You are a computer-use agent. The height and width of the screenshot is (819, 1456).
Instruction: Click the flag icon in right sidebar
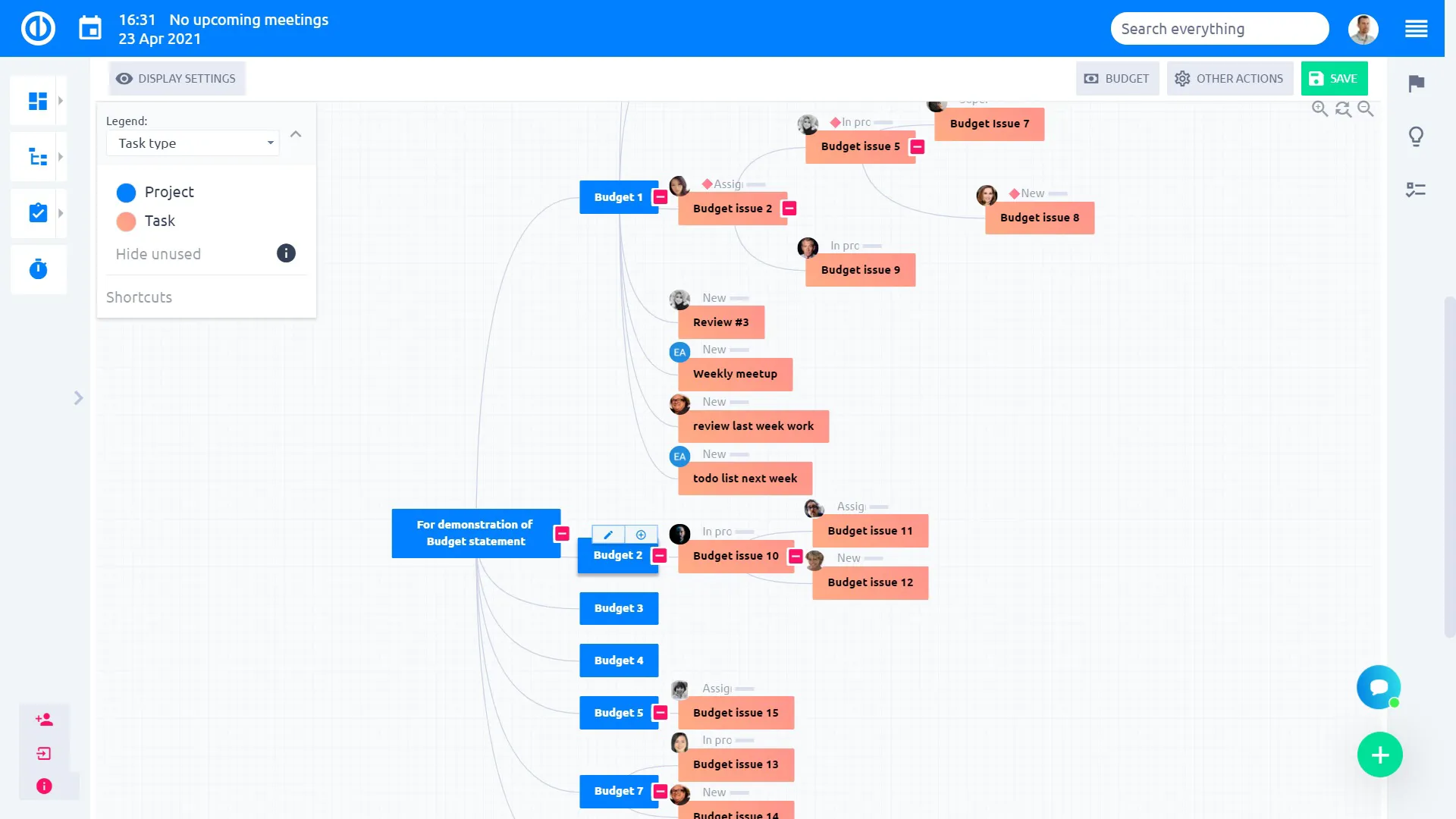pos(1416,83)
